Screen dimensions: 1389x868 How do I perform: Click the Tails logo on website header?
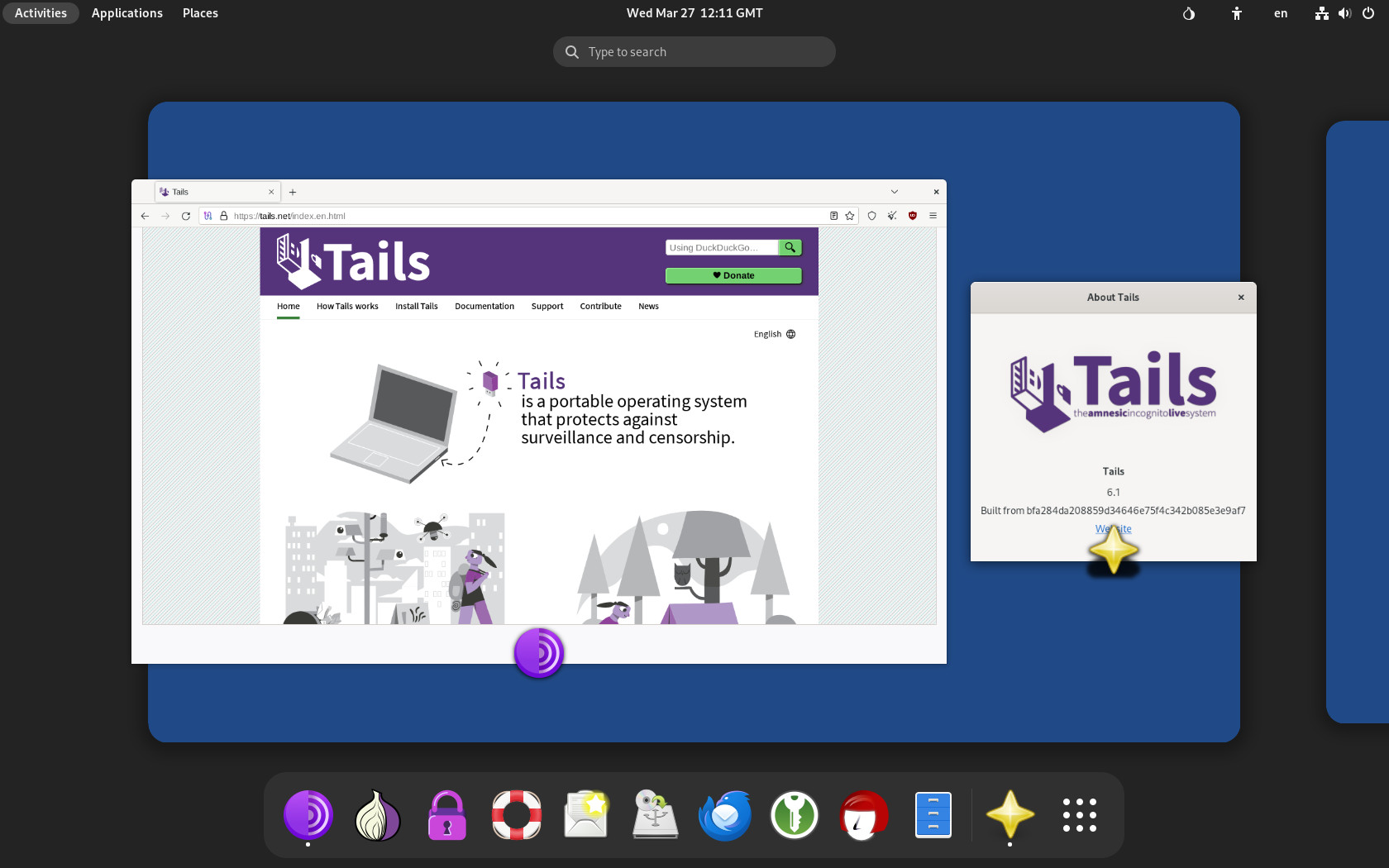[x=353, y=262]
